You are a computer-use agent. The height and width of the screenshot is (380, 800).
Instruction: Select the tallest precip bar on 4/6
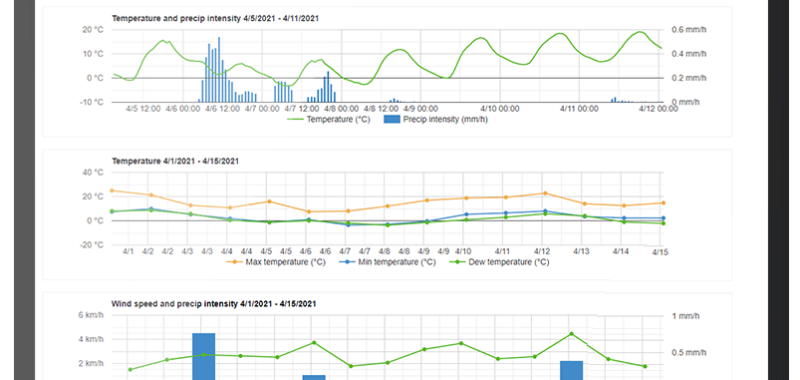(219, 69)
